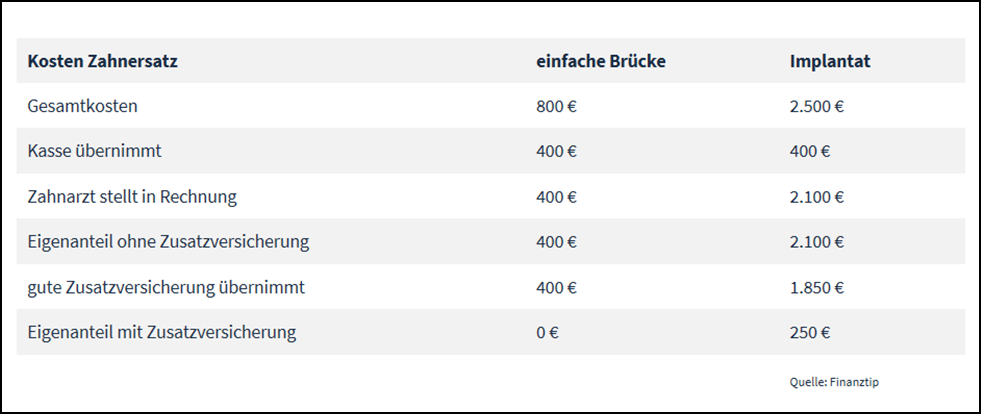981x414 pixels.
Task: Select the Gesamtkosten row label
Action: pyautogui.click(x=83, y=106)
